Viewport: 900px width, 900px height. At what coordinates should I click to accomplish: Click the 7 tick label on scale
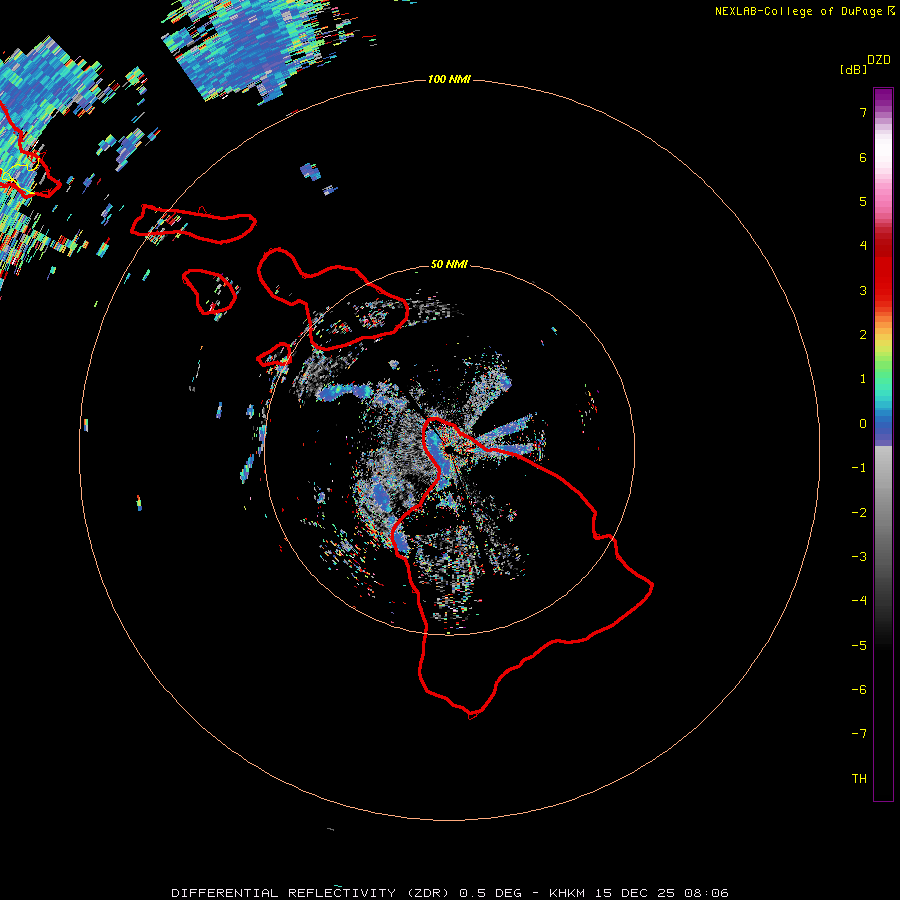pos(863,113)
